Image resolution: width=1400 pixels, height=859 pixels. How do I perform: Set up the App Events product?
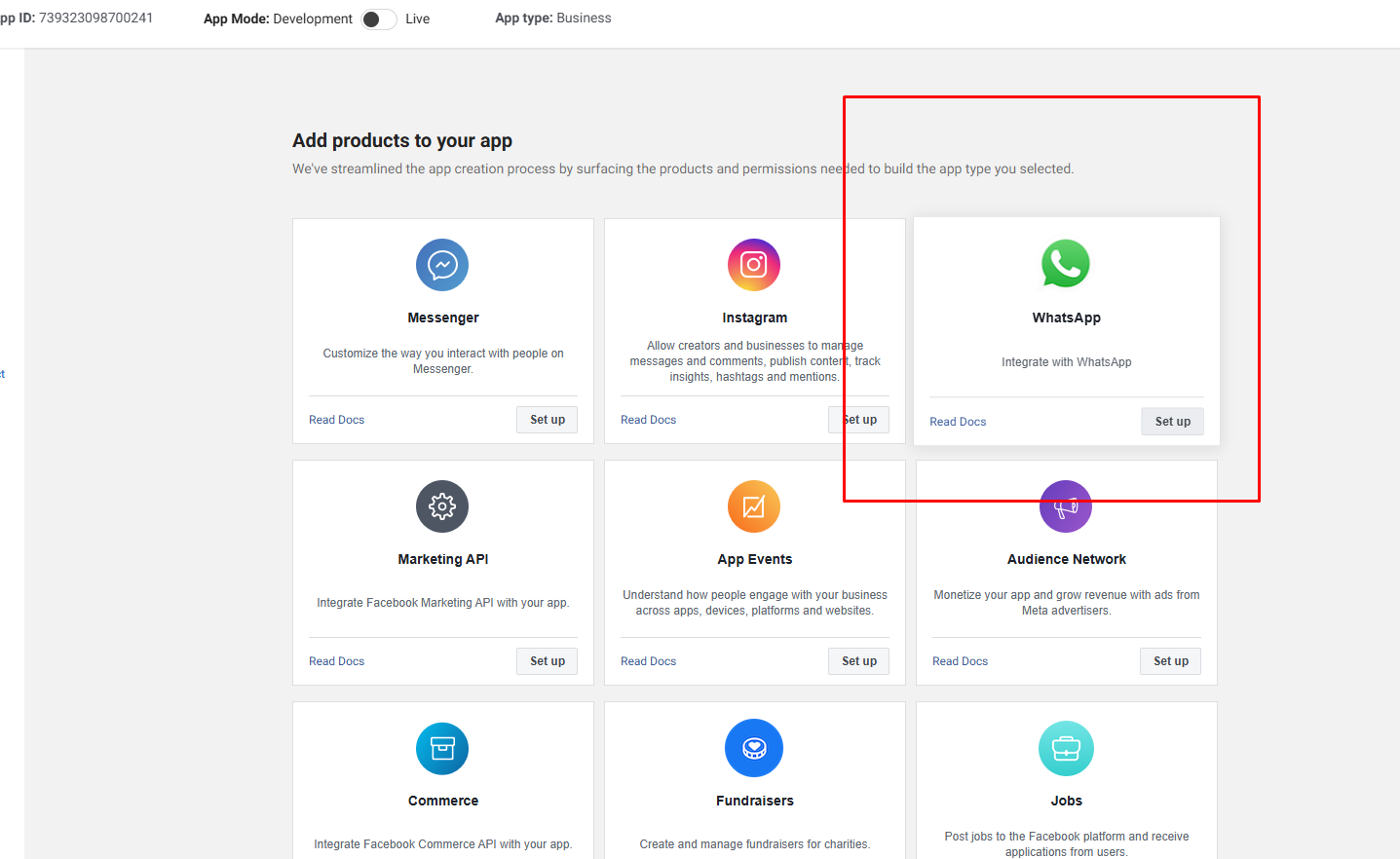(x=858, y=661)
